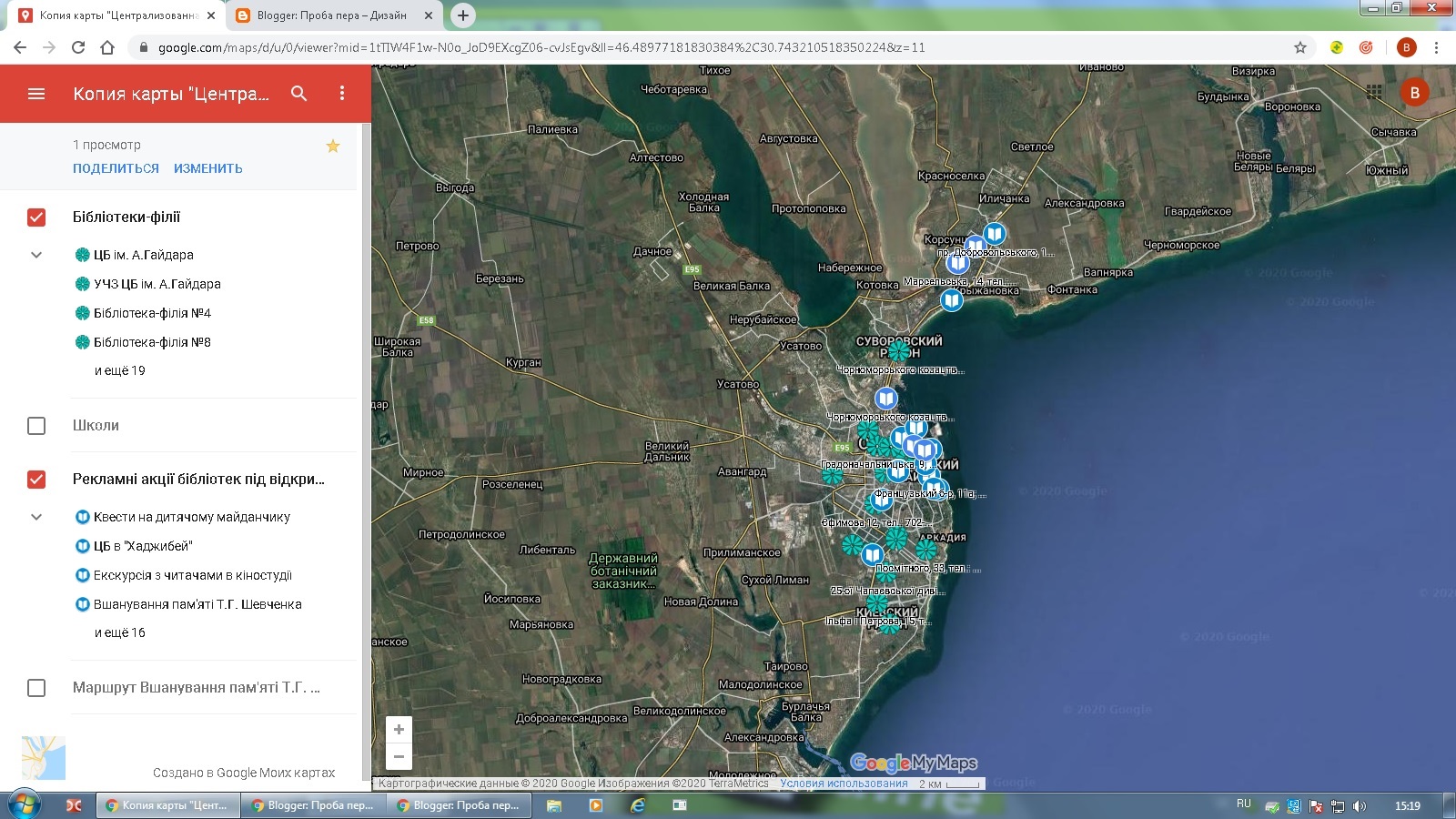The width and height of the screenshot is (1456, 819).
Task: Click the red target extension icon in toolbar
Action: tap(1366, 47)
